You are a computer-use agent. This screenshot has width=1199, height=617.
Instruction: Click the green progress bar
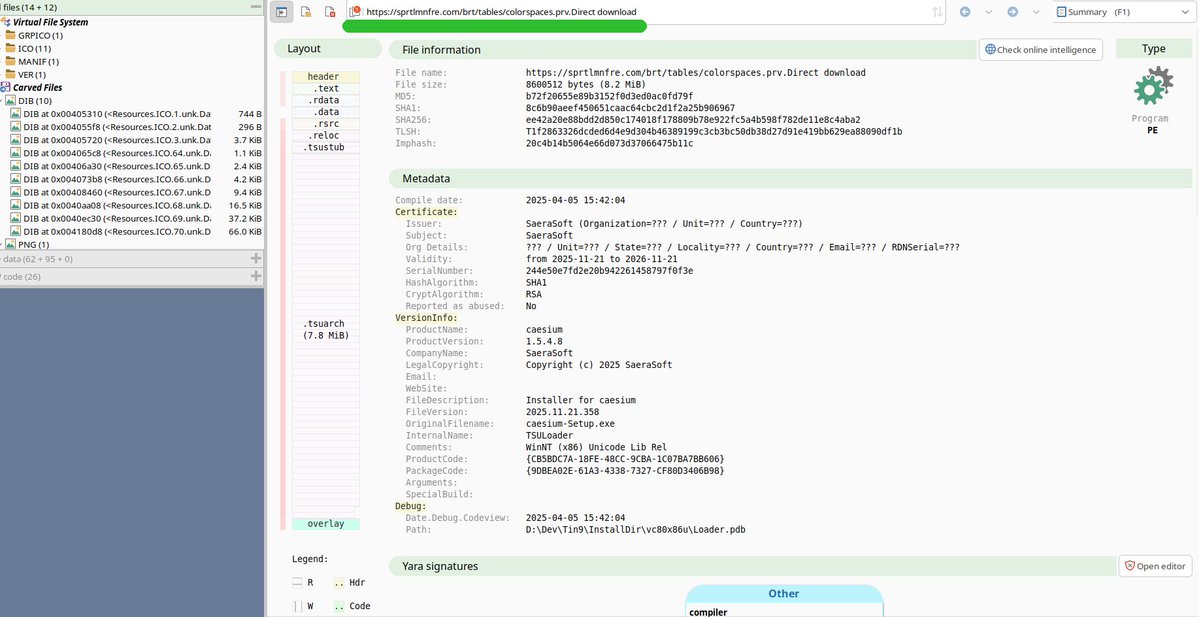point(494,26)
